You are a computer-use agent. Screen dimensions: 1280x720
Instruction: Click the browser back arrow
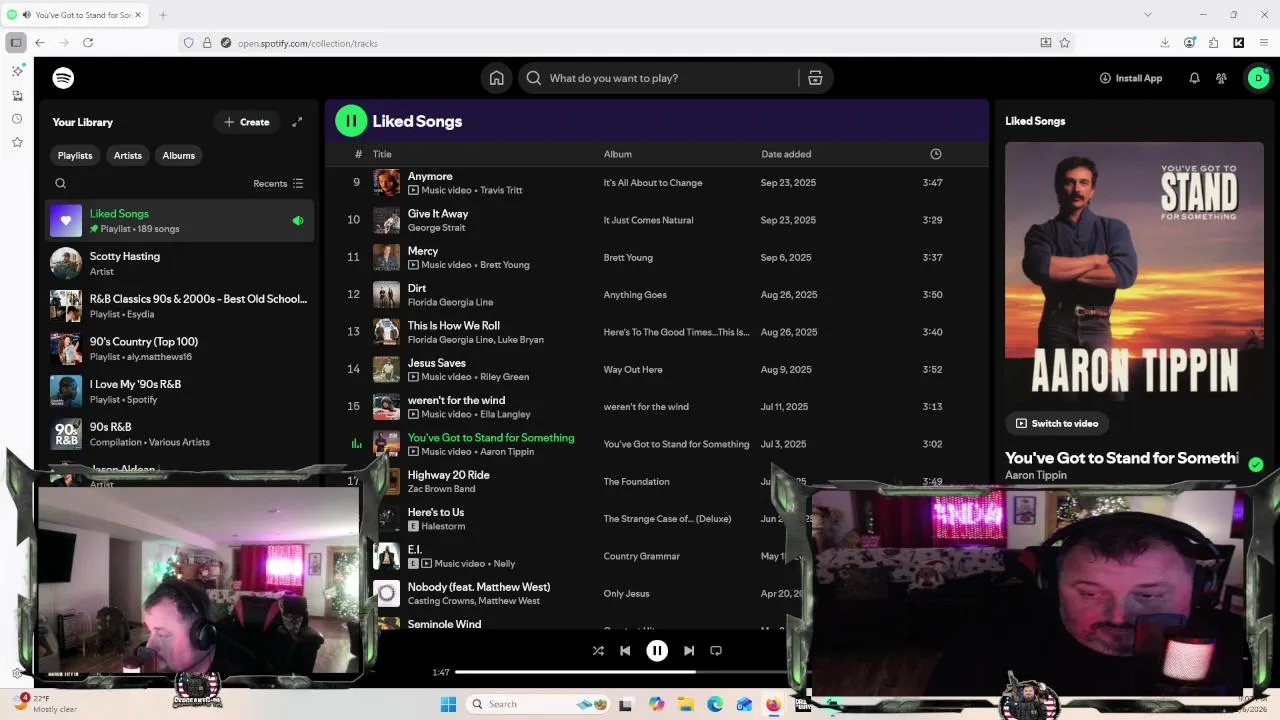[40, 43]
